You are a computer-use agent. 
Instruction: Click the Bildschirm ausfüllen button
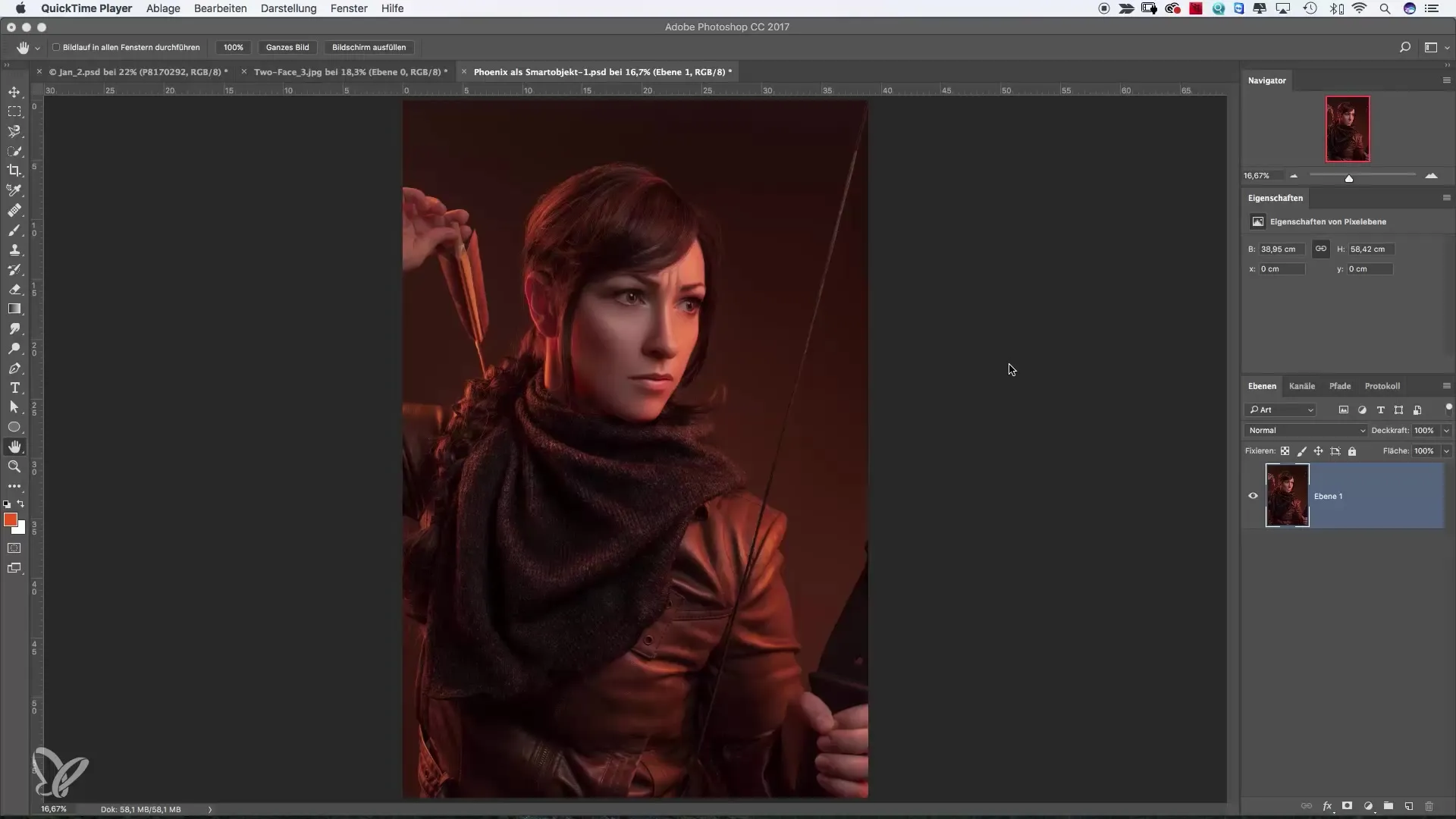(x=369, y=47)
